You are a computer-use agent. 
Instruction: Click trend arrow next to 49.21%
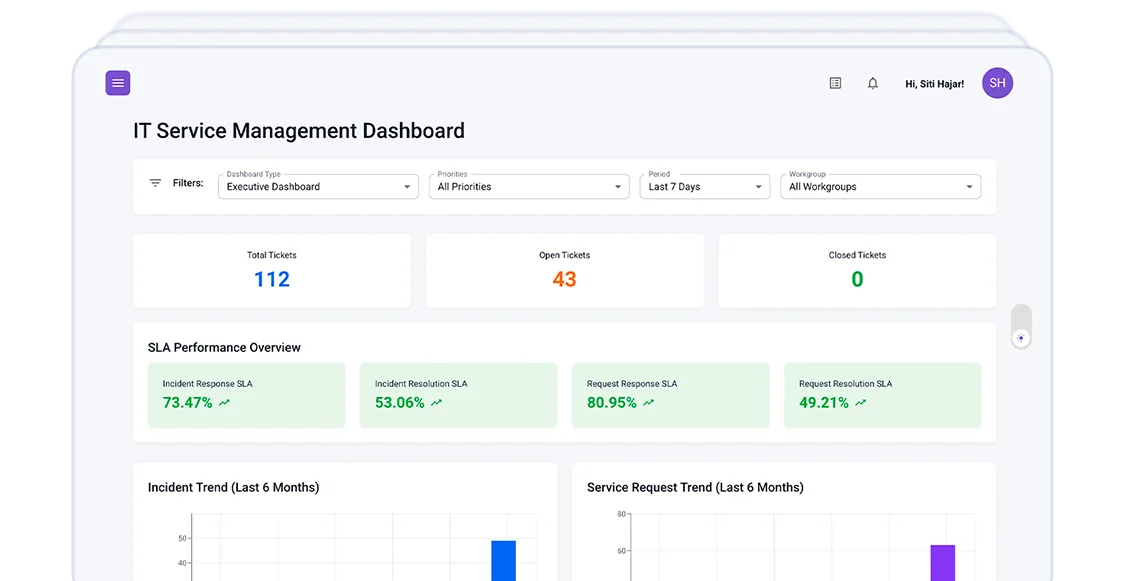[861, 403]
